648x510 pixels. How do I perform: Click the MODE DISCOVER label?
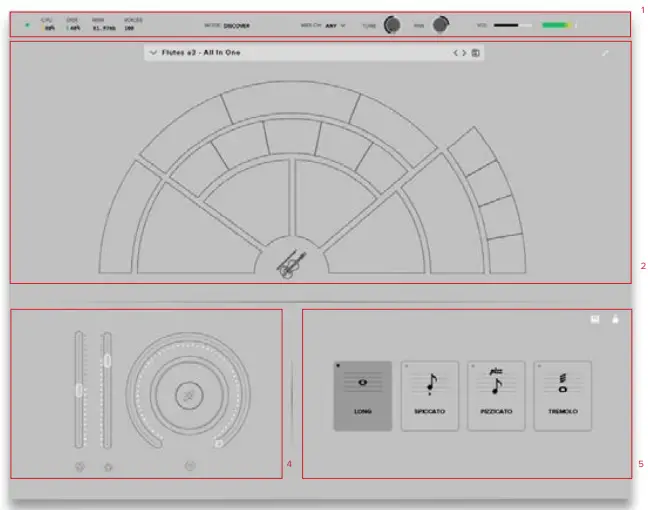[227, 26]
